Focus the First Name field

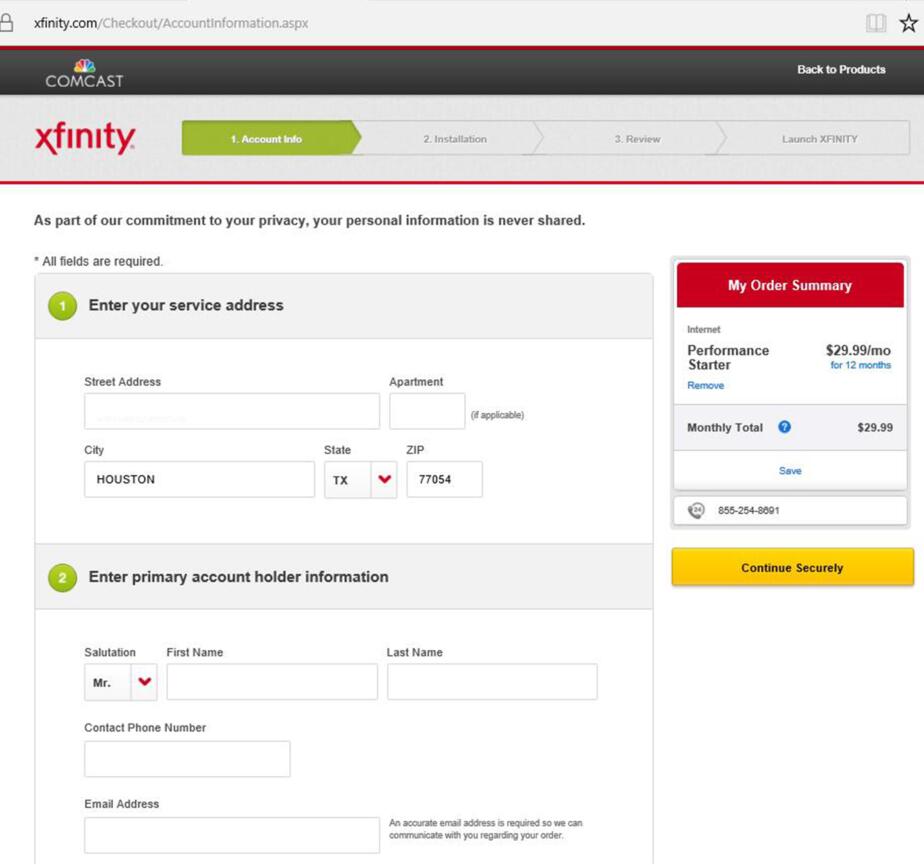pos(272,682)
